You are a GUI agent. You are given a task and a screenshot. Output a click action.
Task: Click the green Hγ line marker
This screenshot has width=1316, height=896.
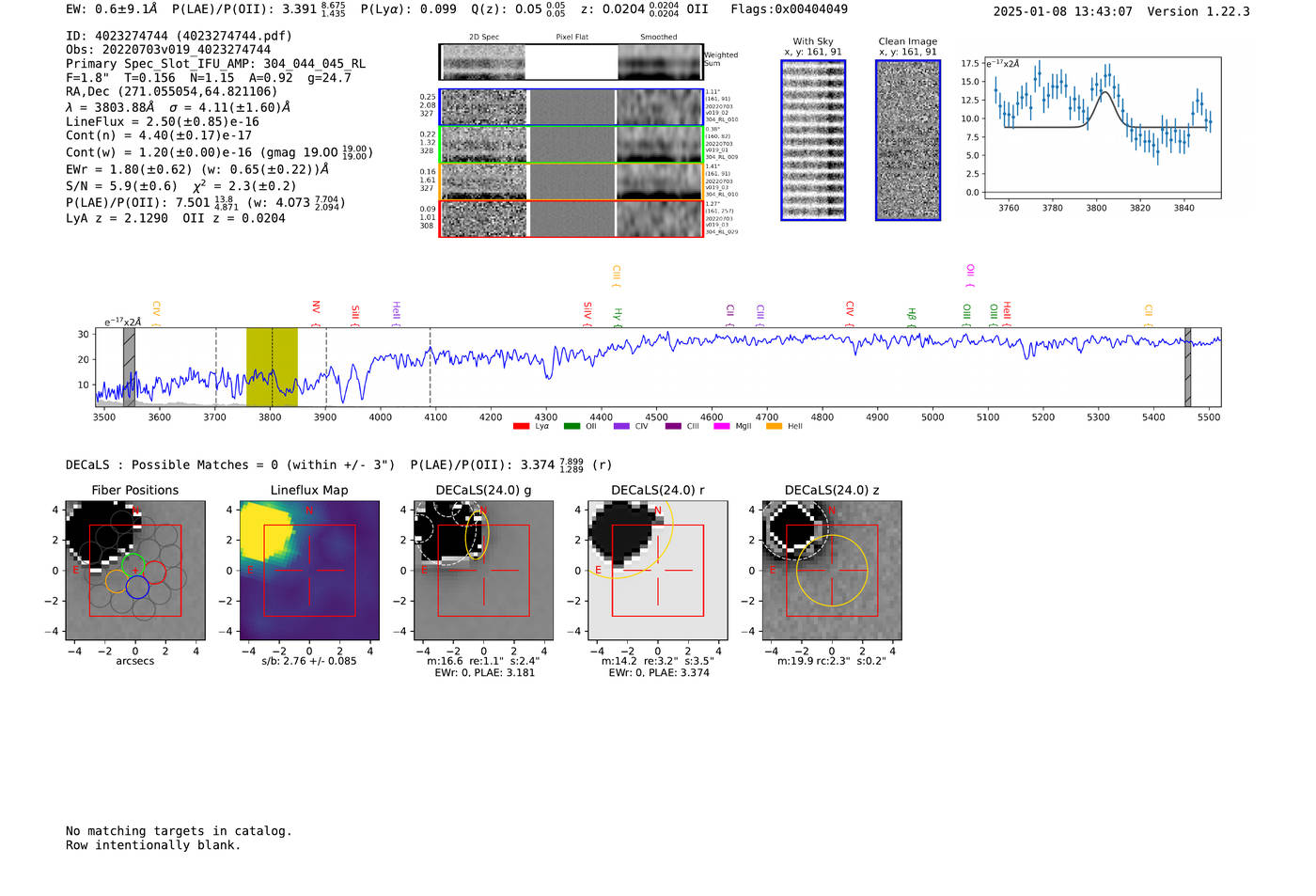click(x=618, y=316)
